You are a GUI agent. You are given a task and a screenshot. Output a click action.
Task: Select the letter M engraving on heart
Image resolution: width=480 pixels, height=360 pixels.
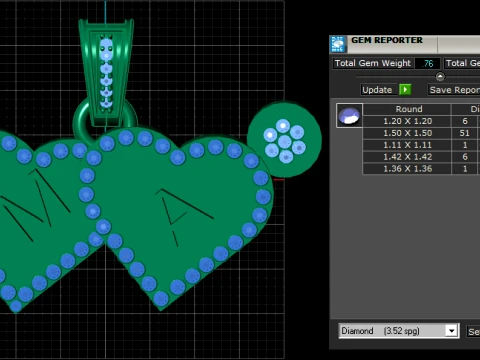point(35,204)
